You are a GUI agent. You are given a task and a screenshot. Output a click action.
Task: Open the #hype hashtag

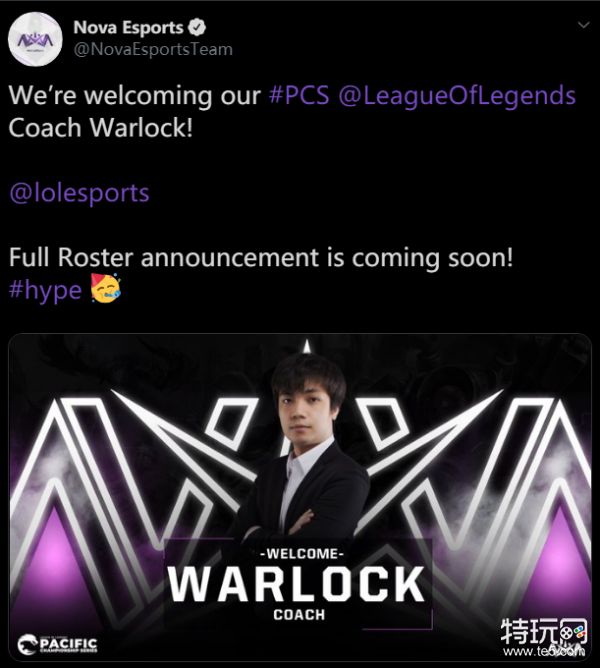click(45, 291)
